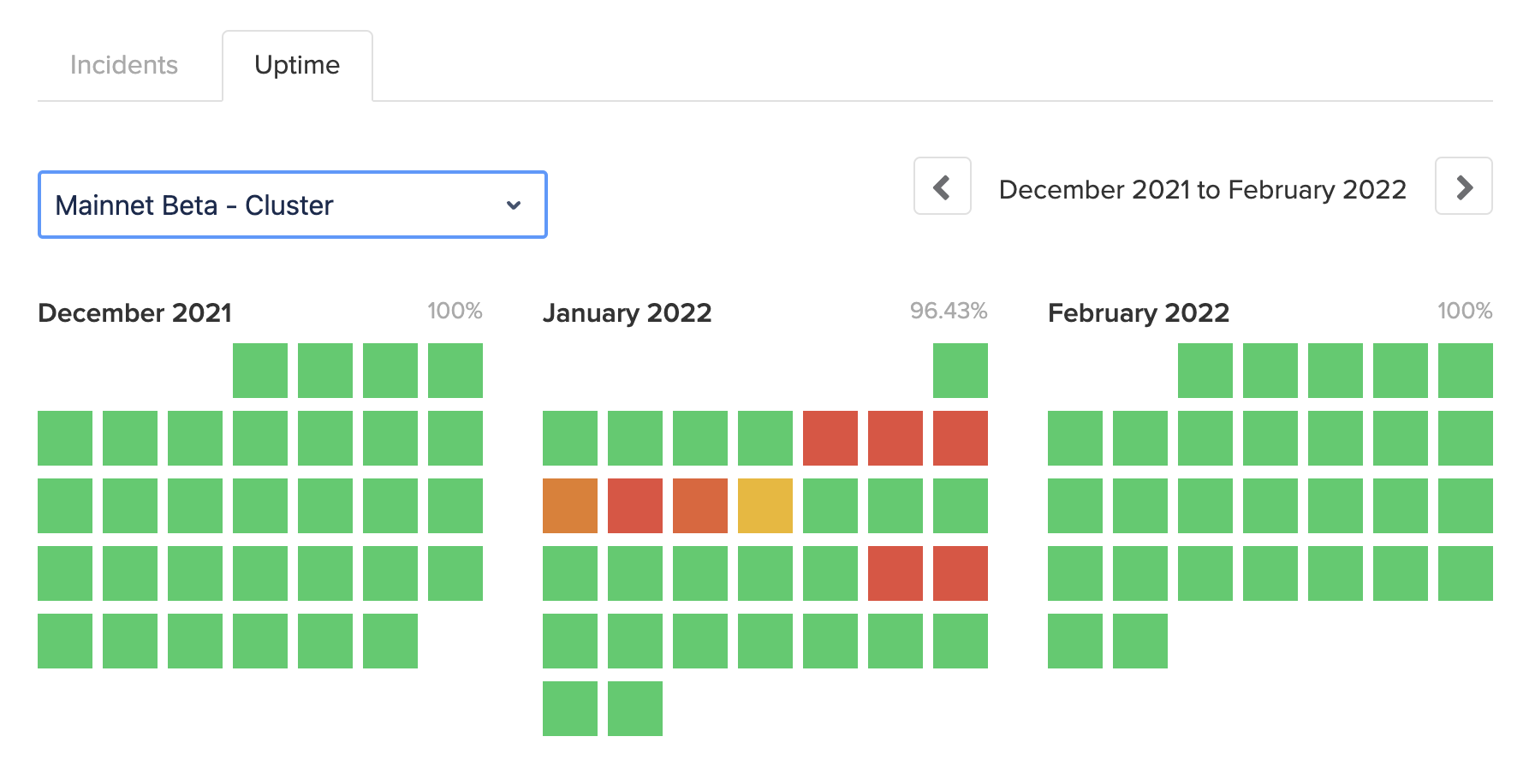The image size is (1529, 784).
Task: Click the first day square of December 2021
Action: click(x=260, y=371)
